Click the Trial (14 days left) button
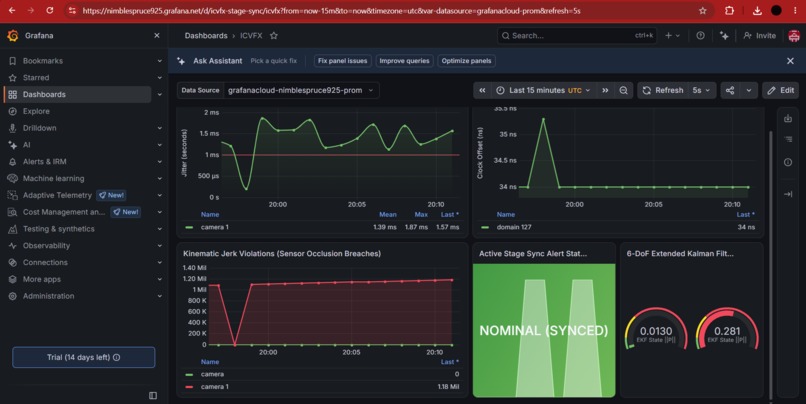 click(x=84, y=357)
